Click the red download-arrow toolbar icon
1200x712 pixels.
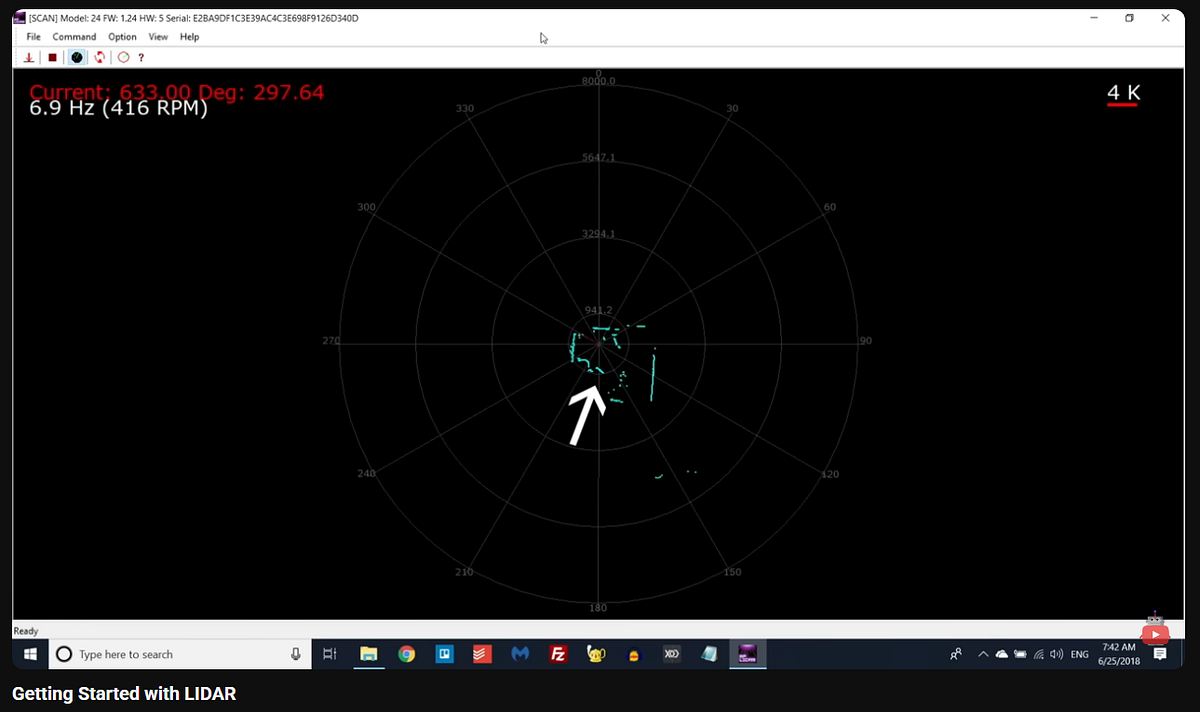(x=29, y=57)
